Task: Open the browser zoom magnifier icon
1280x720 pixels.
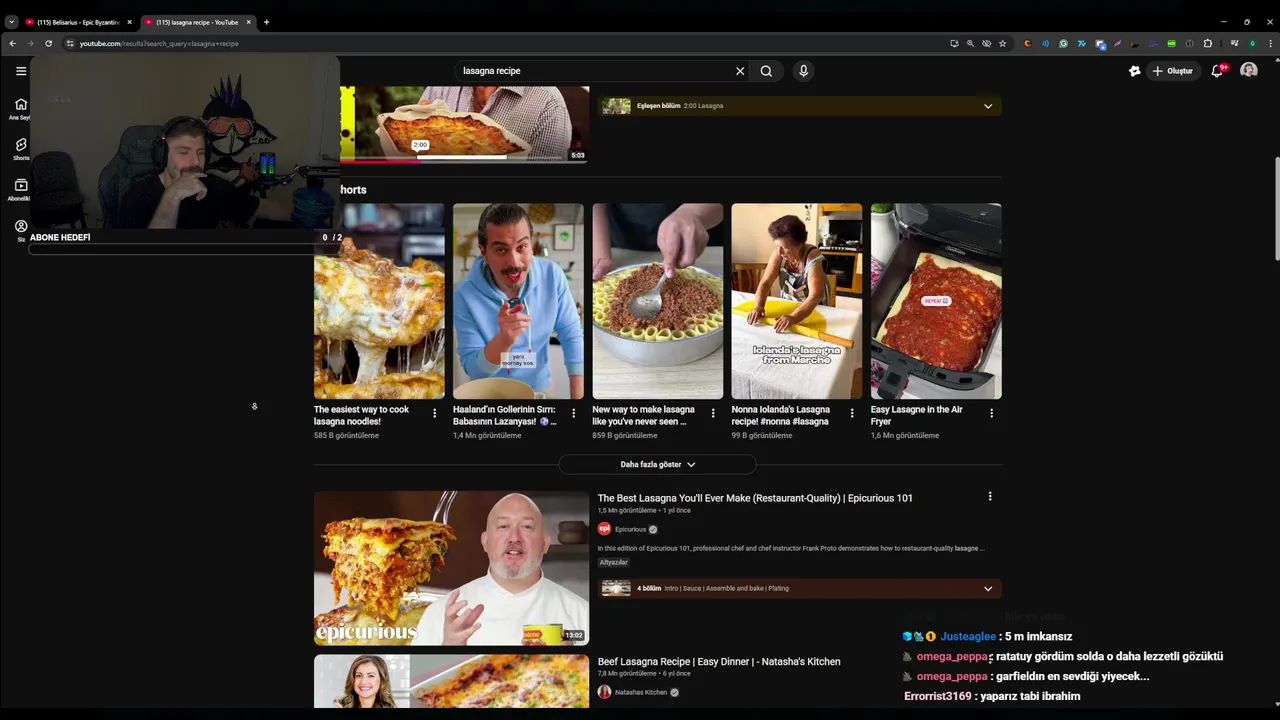Action: point(970,43)
